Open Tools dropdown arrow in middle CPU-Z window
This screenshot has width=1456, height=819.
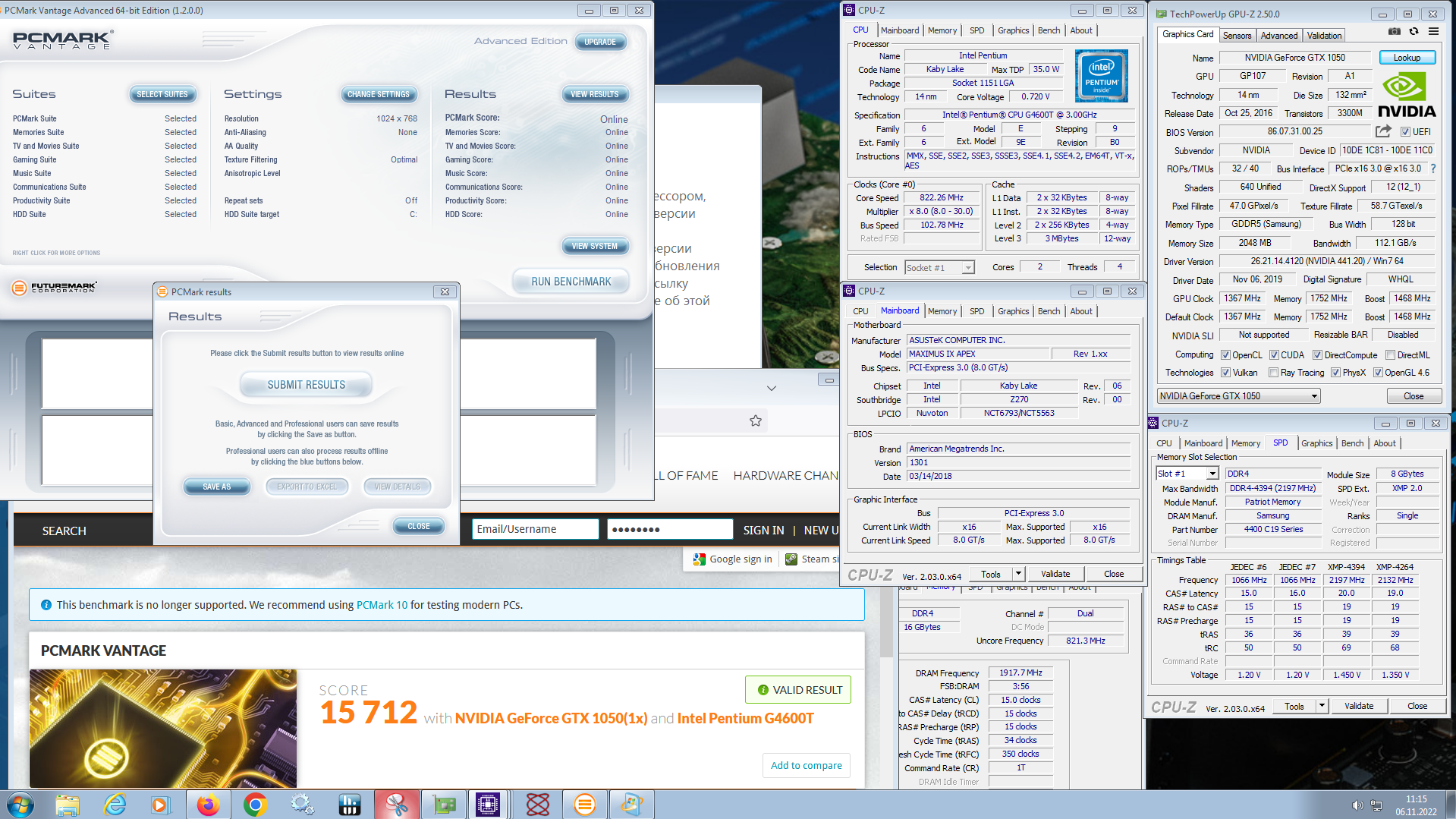[x=1018, y=574]
